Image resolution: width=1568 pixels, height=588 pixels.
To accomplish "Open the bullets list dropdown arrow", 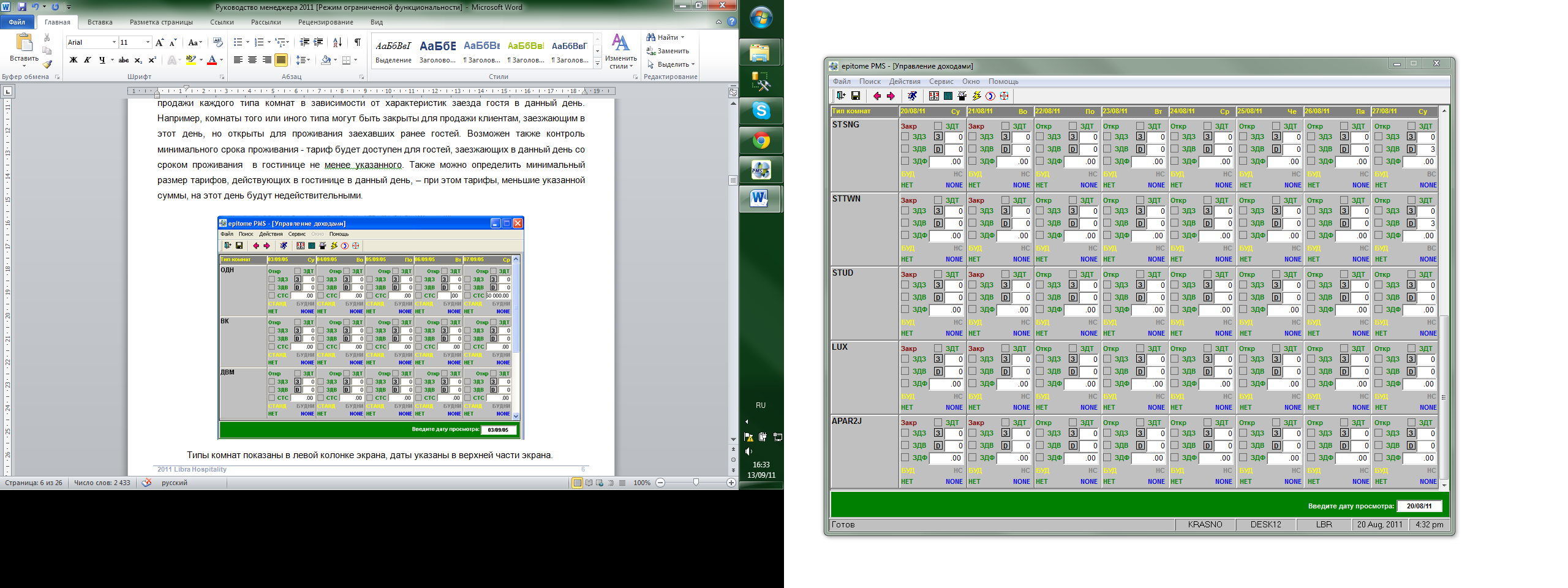I will pos(247,42).
